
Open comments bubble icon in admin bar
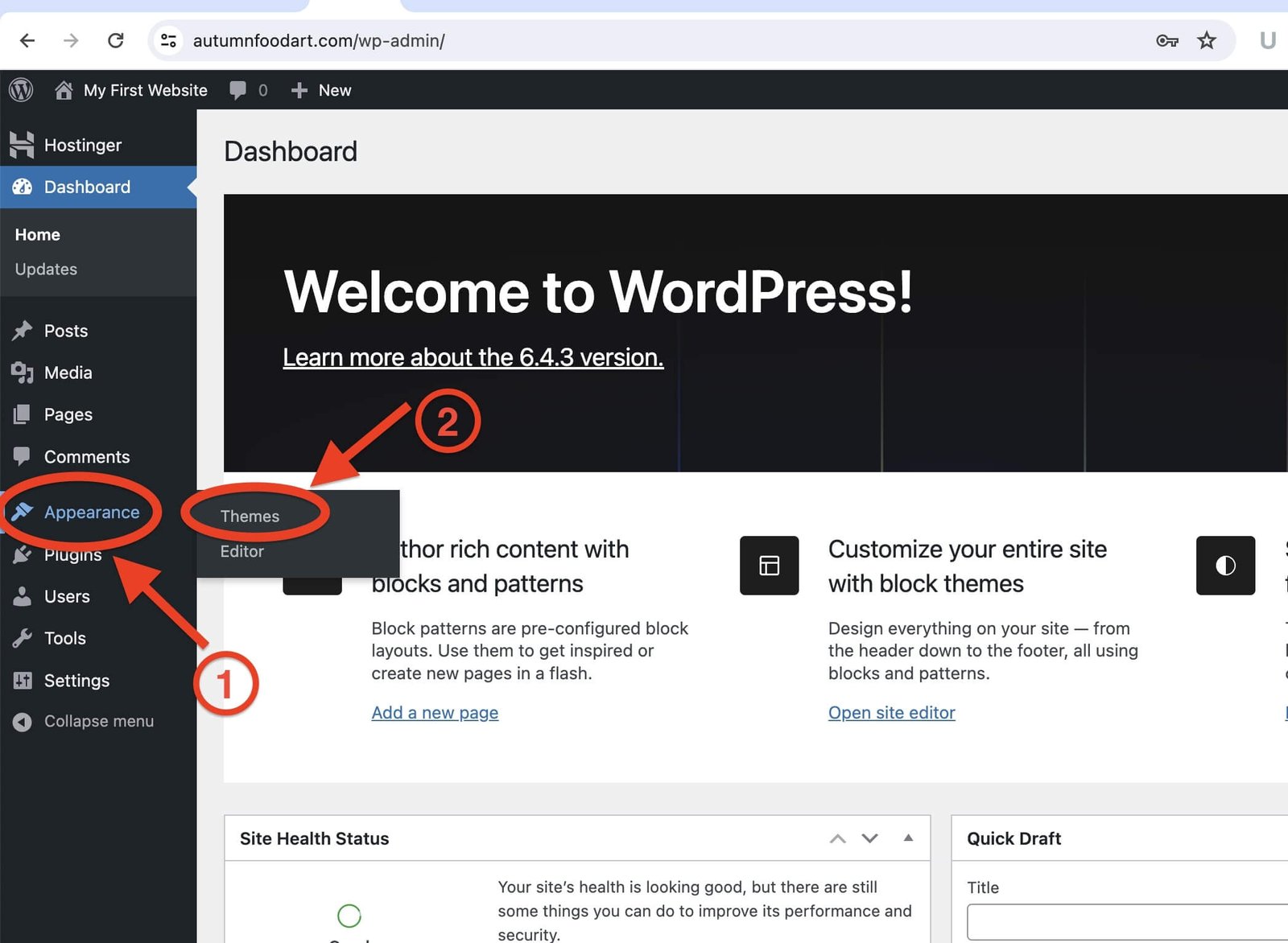click(x=237, y=90)
